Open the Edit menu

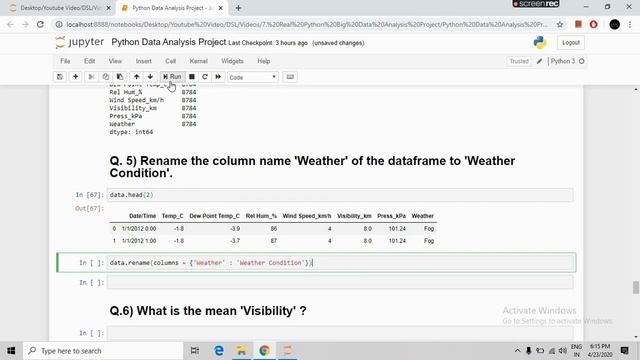click(89, 61)
